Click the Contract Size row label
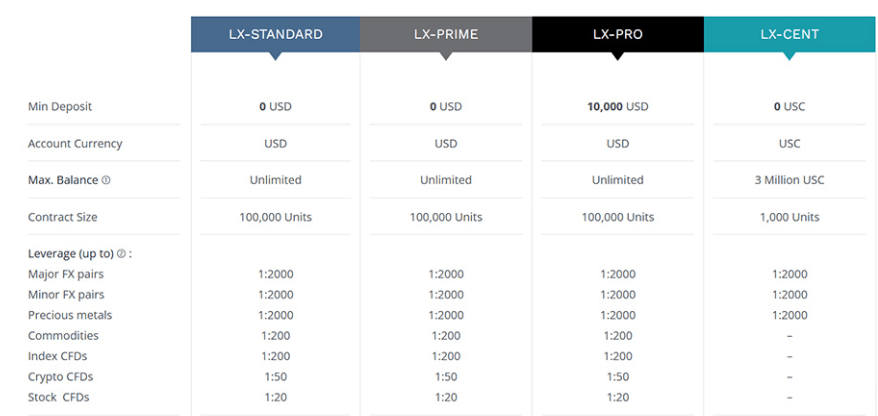This screenshot has height=416, width=878. click(63, 217)
